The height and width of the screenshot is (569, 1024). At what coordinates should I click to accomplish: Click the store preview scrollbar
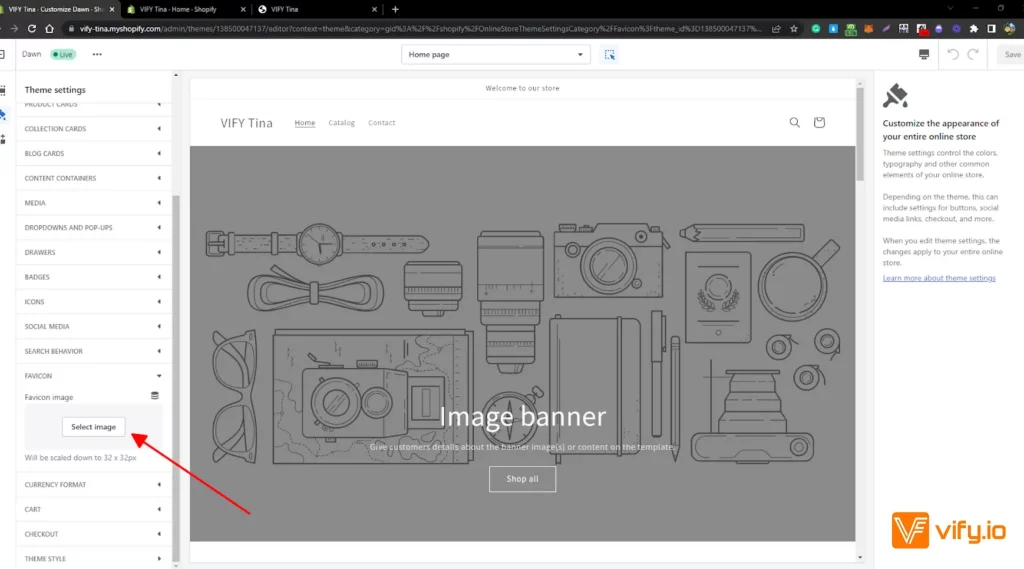[860, 134]
